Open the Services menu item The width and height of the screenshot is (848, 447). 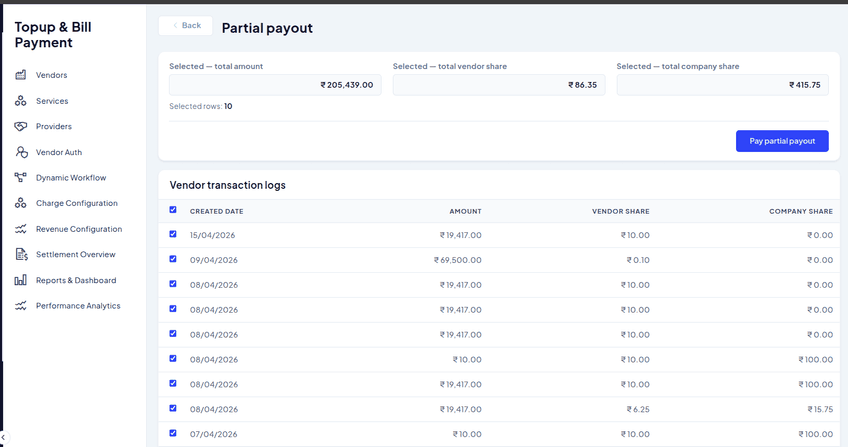tap(52, 101)
